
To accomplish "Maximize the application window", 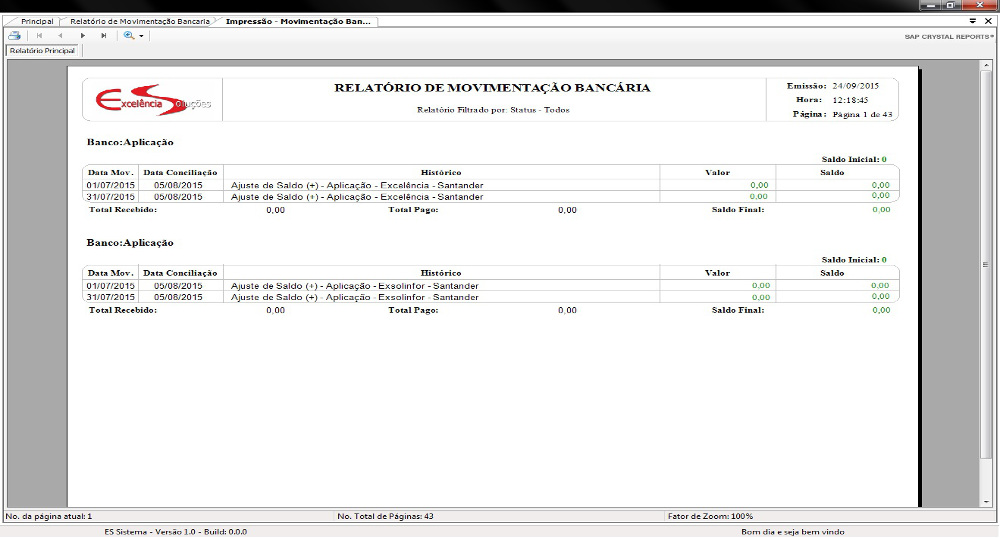I will [x=951, y=5].
